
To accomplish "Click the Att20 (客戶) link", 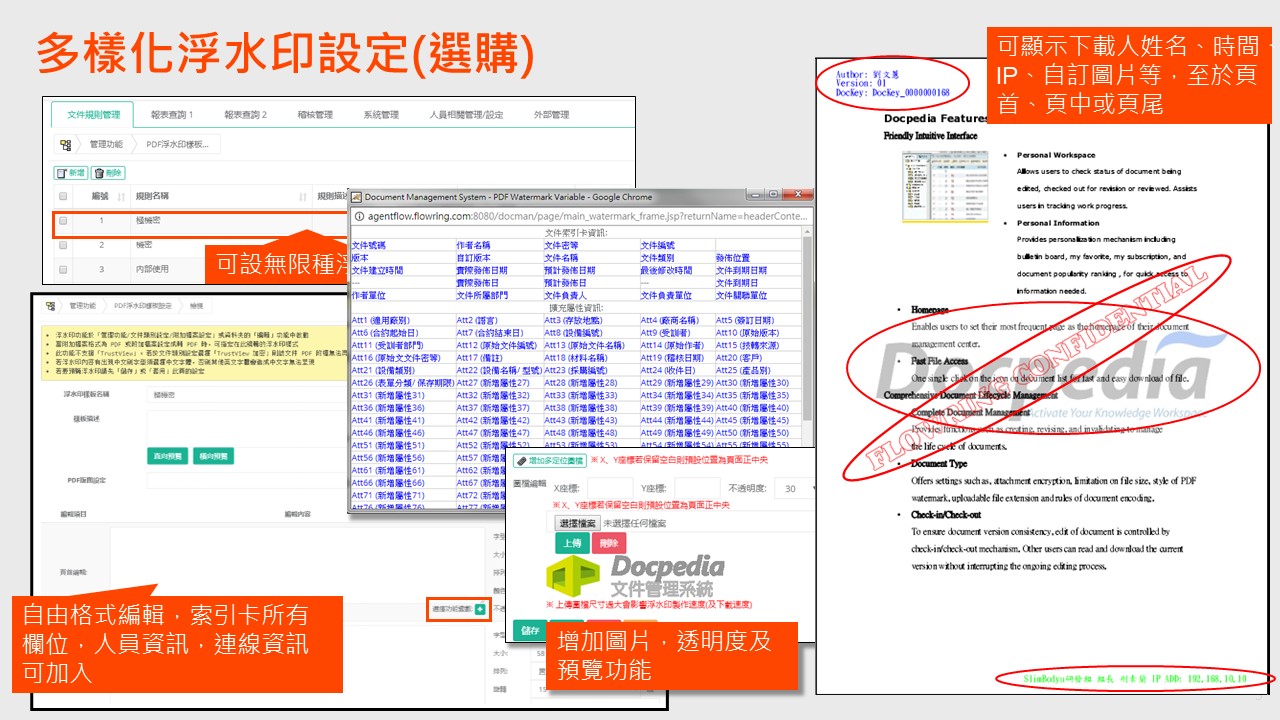I will [x=739, y=357].
